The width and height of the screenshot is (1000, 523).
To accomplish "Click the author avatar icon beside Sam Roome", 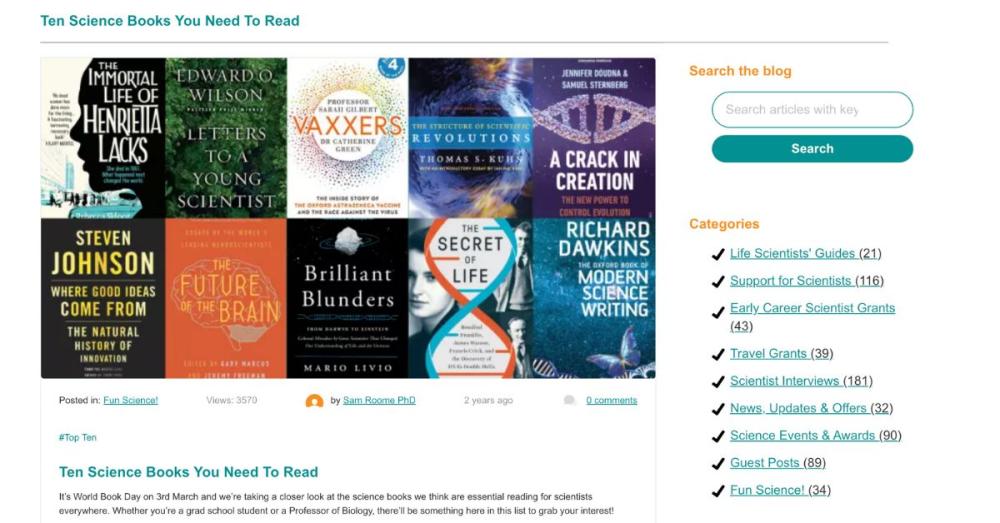I will (314, 401).
